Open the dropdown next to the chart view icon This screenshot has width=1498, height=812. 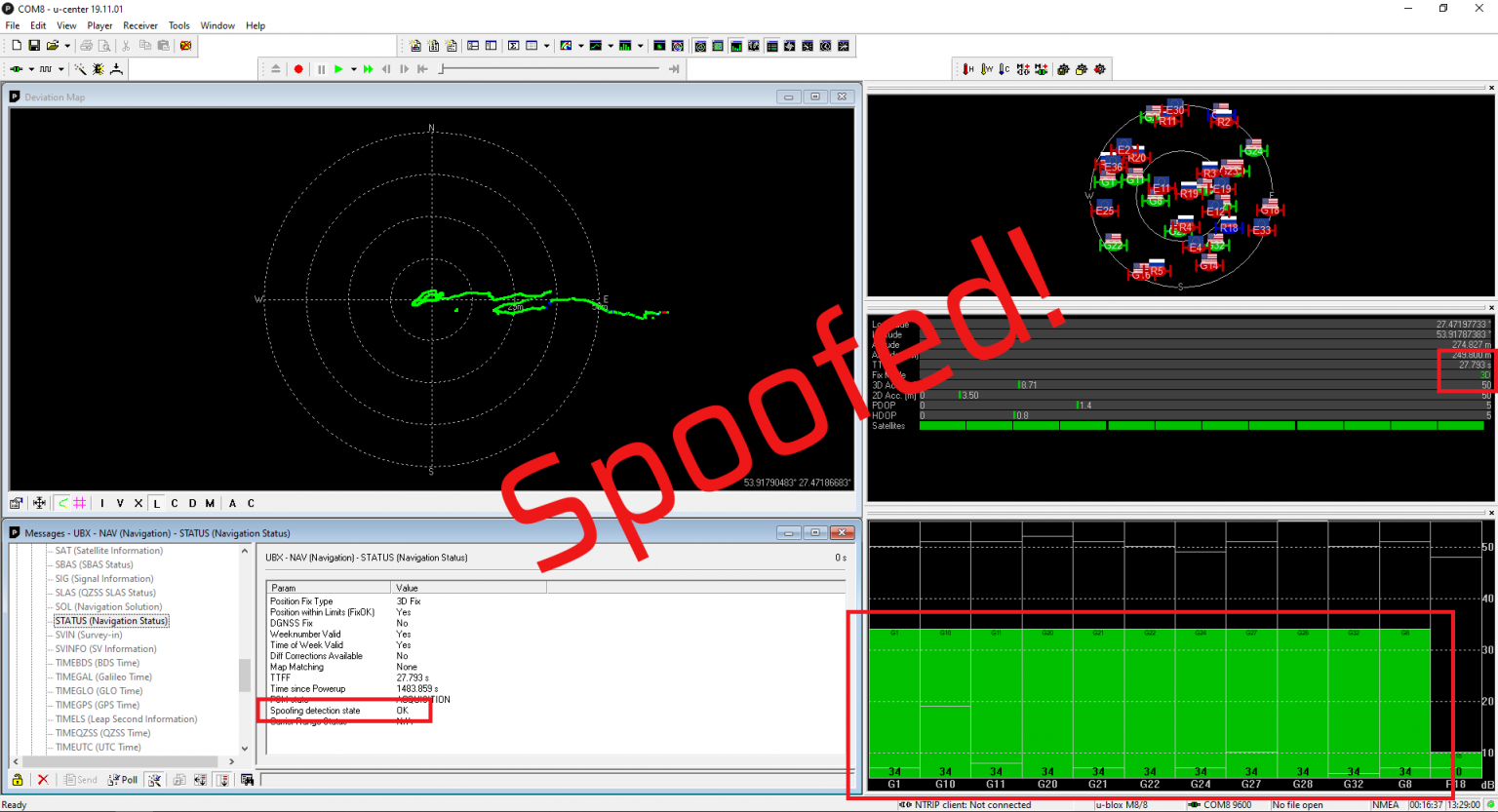[x=609, y=46]
